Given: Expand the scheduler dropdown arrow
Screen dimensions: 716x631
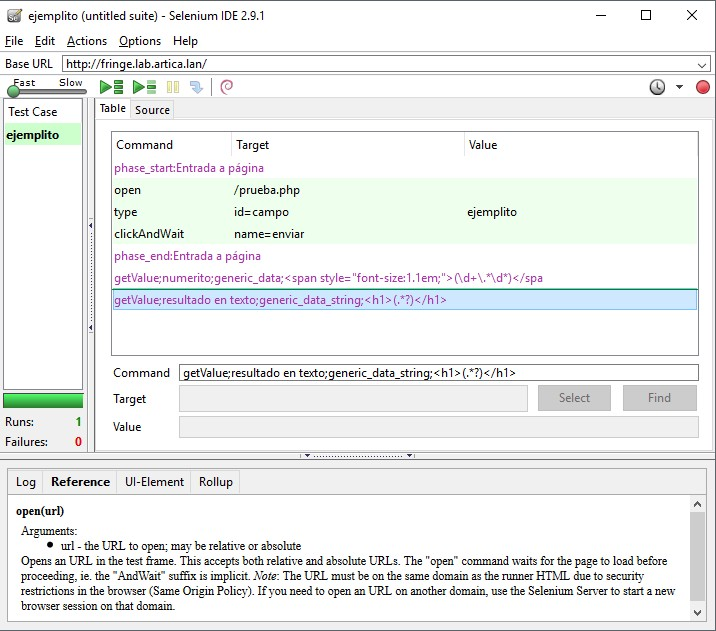Looking at the screenshot, I should tap(679, 87).
